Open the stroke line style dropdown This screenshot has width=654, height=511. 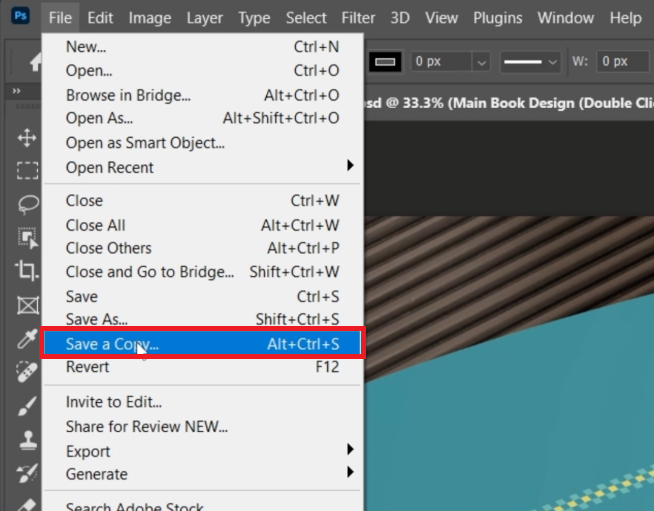tap(531, 62)
